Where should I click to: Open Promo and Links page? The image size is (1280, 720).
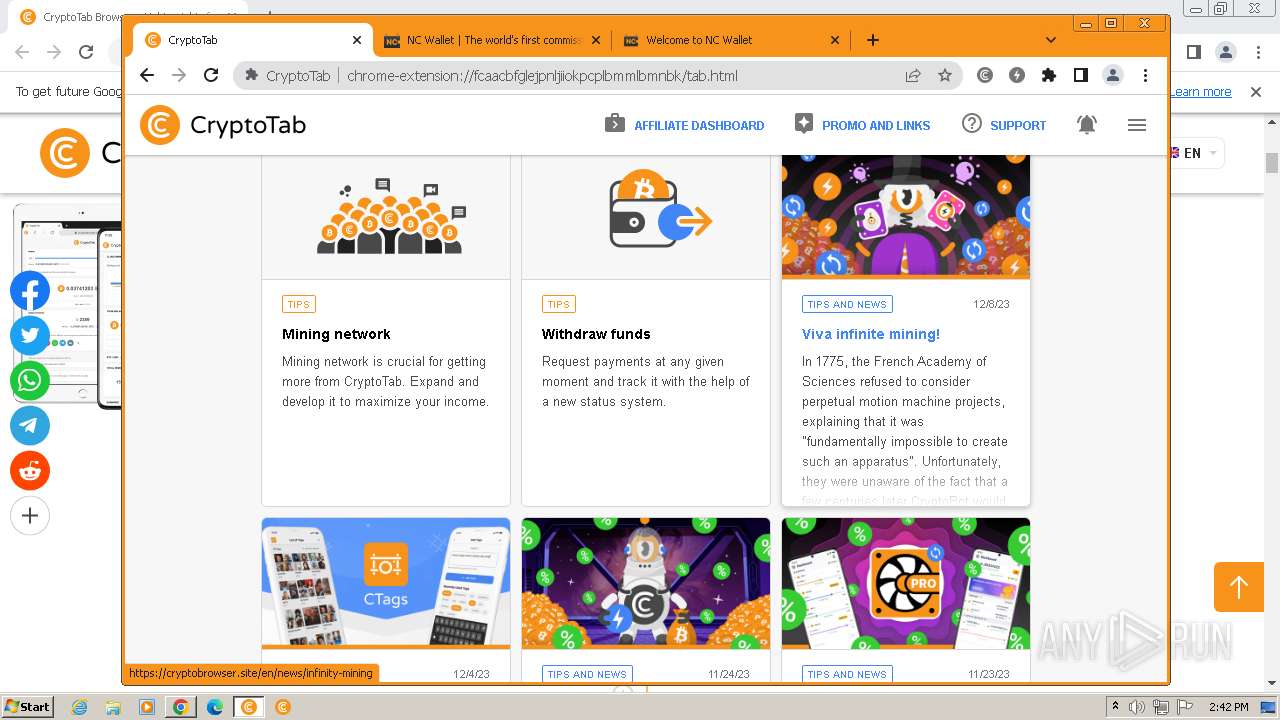tap(862, 125)
